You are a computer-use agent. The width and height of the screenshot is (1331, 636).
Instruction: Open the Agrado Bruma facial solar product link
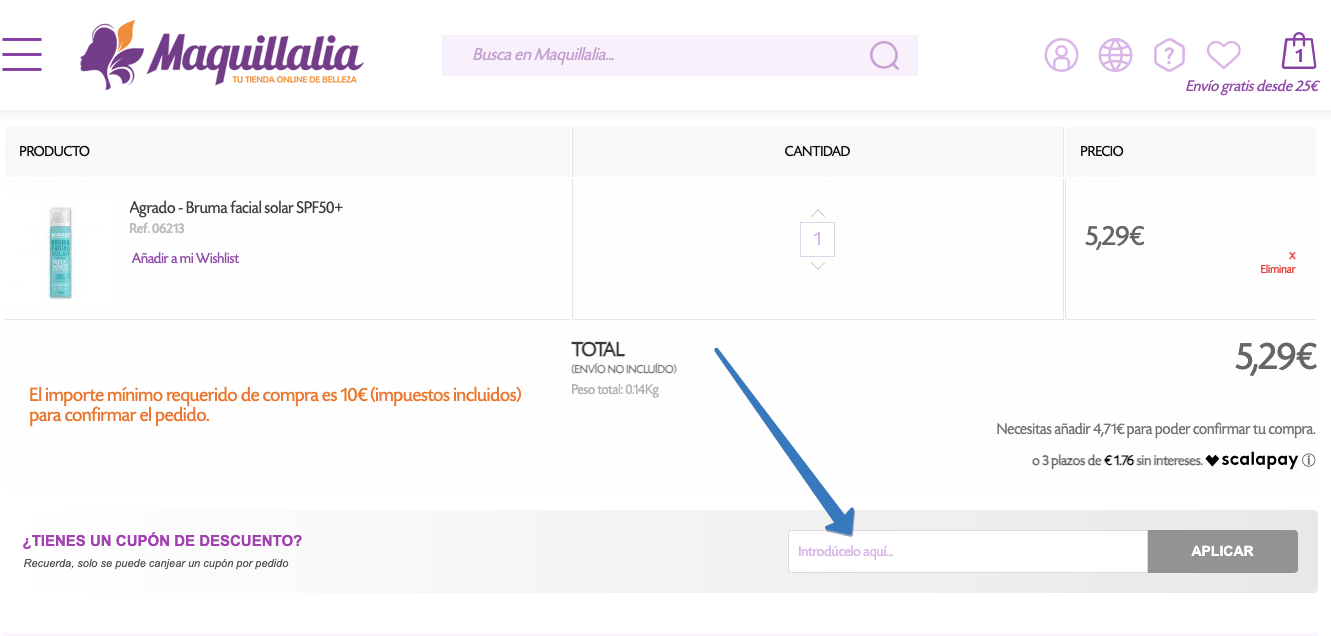coord(236,208)
